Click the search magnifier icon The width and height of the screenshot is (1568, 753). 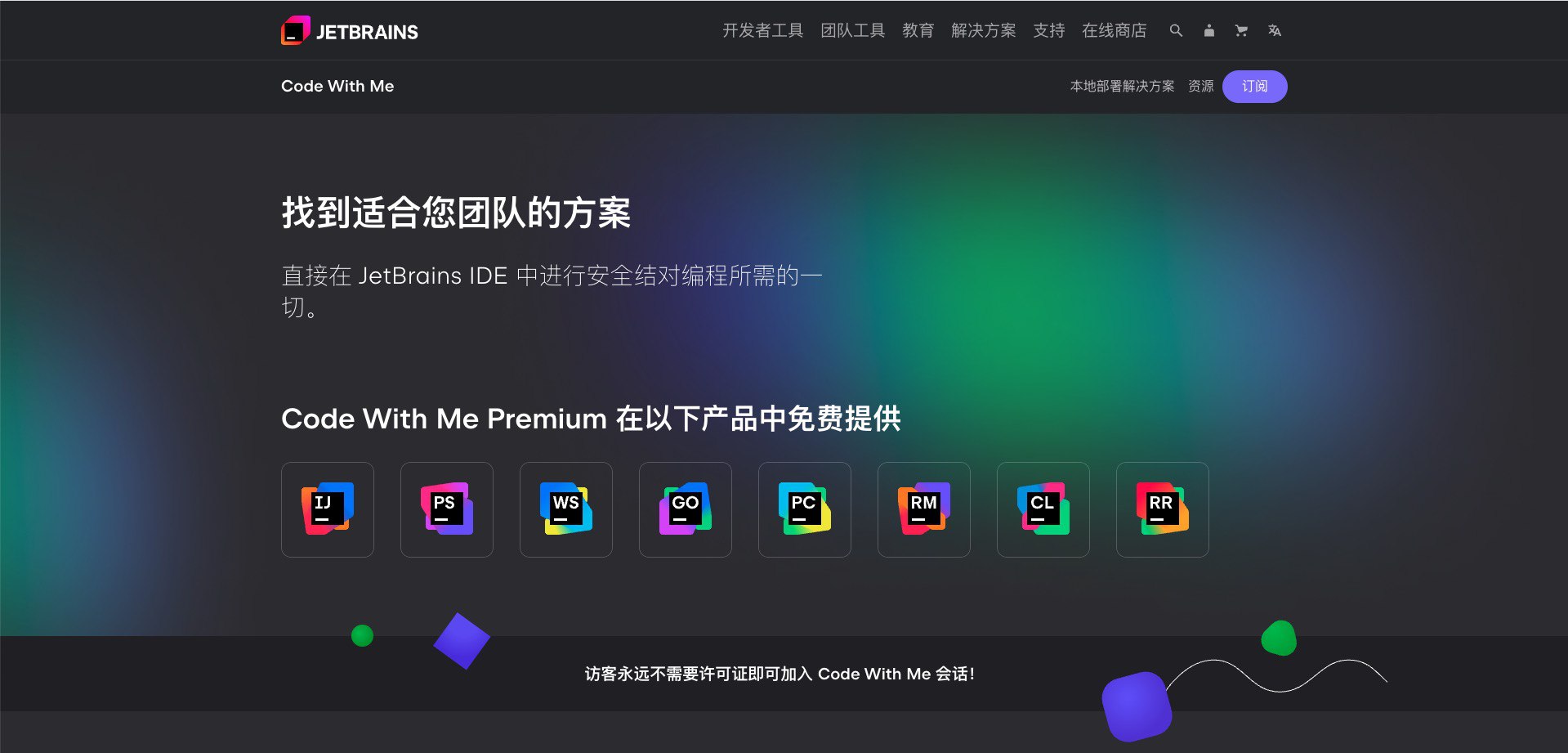tap(1176, 30)
